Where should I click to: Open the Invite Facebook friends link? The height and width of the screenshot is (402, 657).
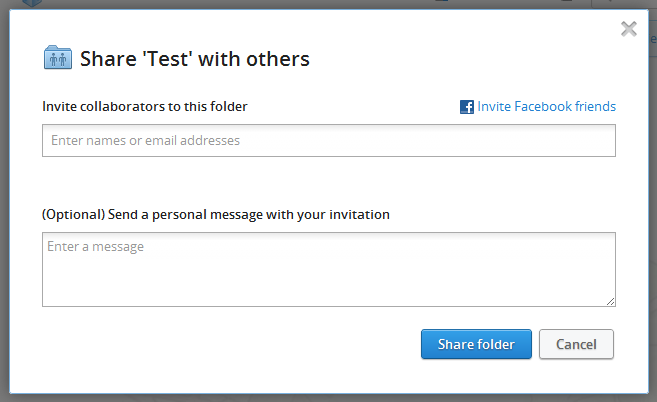point(546,106)
